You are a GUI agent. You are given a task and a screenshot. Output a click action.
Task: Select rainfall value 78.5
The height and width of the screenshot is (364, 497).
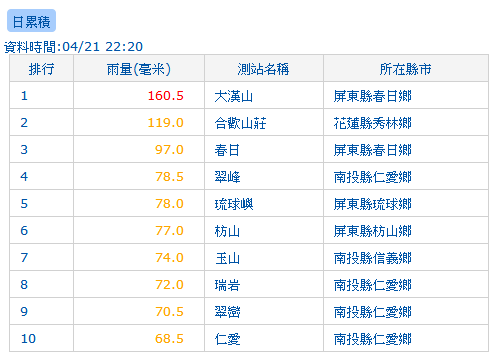pyautogui.click(x=169, y=177)
